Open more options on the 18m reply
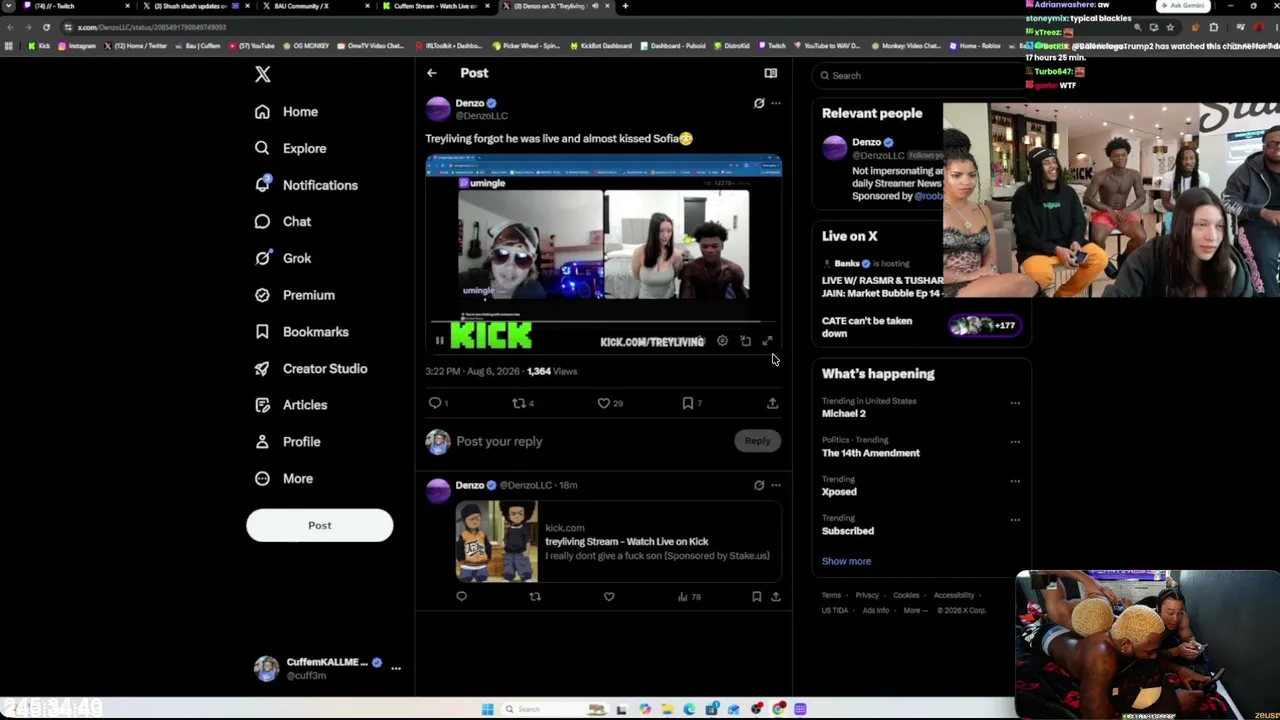 pos(776,485)
